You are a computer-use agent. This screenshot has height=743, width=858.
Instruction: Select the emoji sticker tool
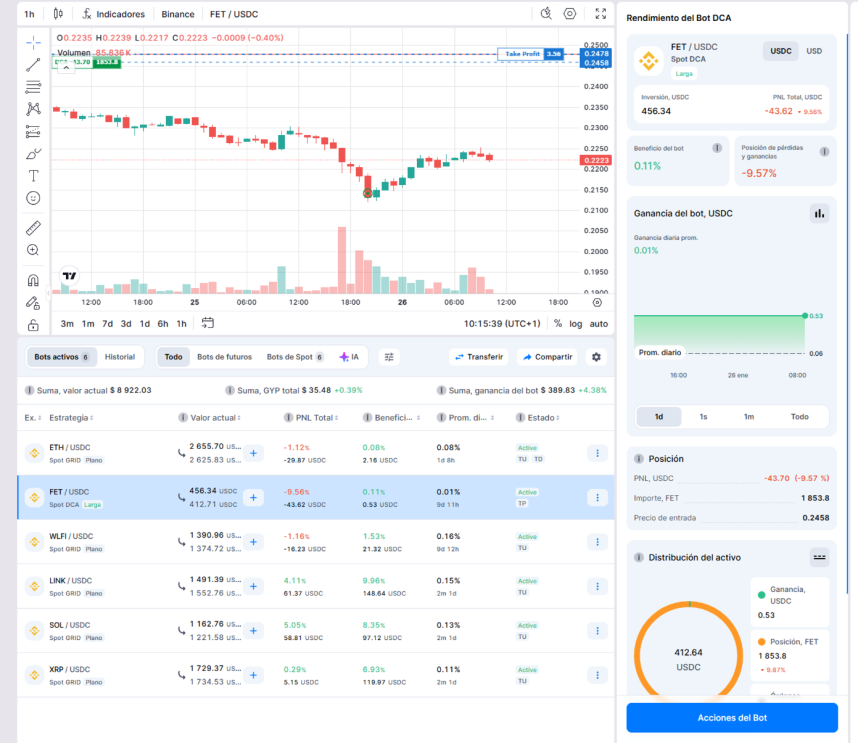[33, 199]
